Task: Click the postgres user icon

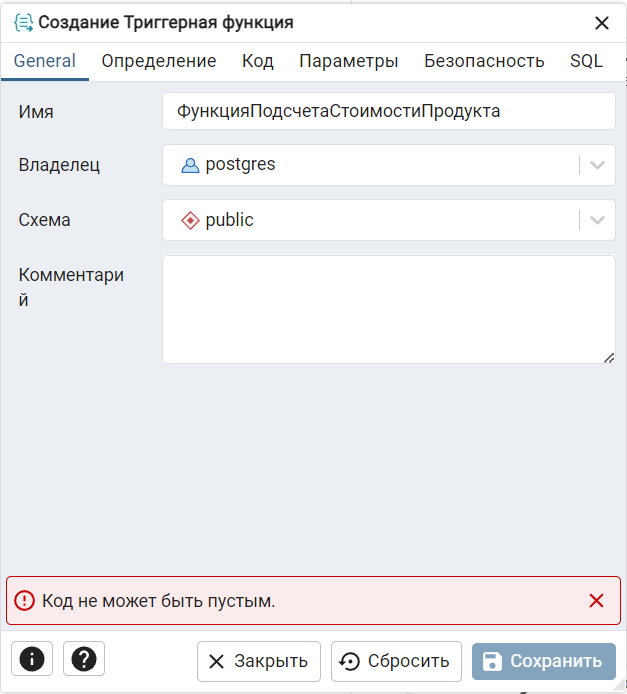Action: tap(190, 166)
